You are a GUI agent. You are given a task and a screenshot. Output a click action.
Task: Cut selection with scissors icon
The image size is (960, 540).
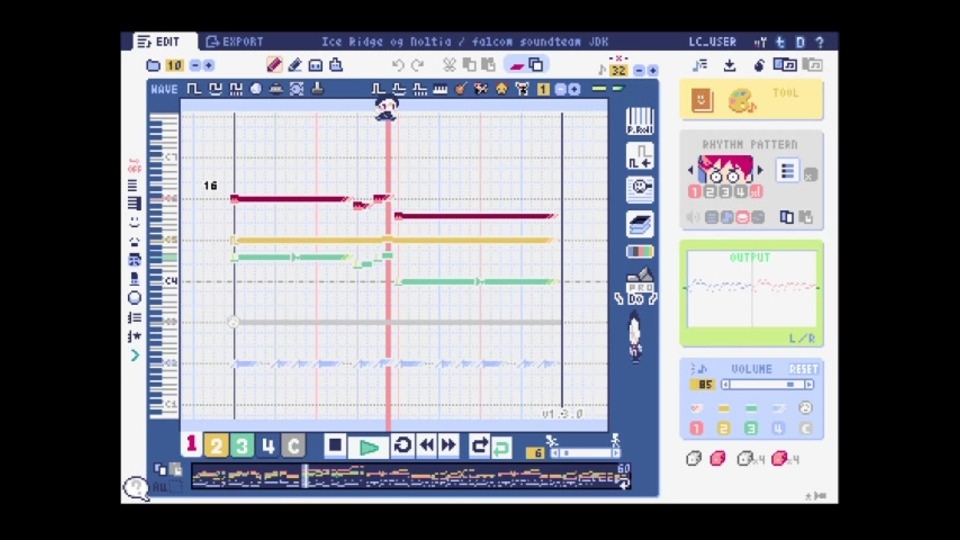[449, 65]
